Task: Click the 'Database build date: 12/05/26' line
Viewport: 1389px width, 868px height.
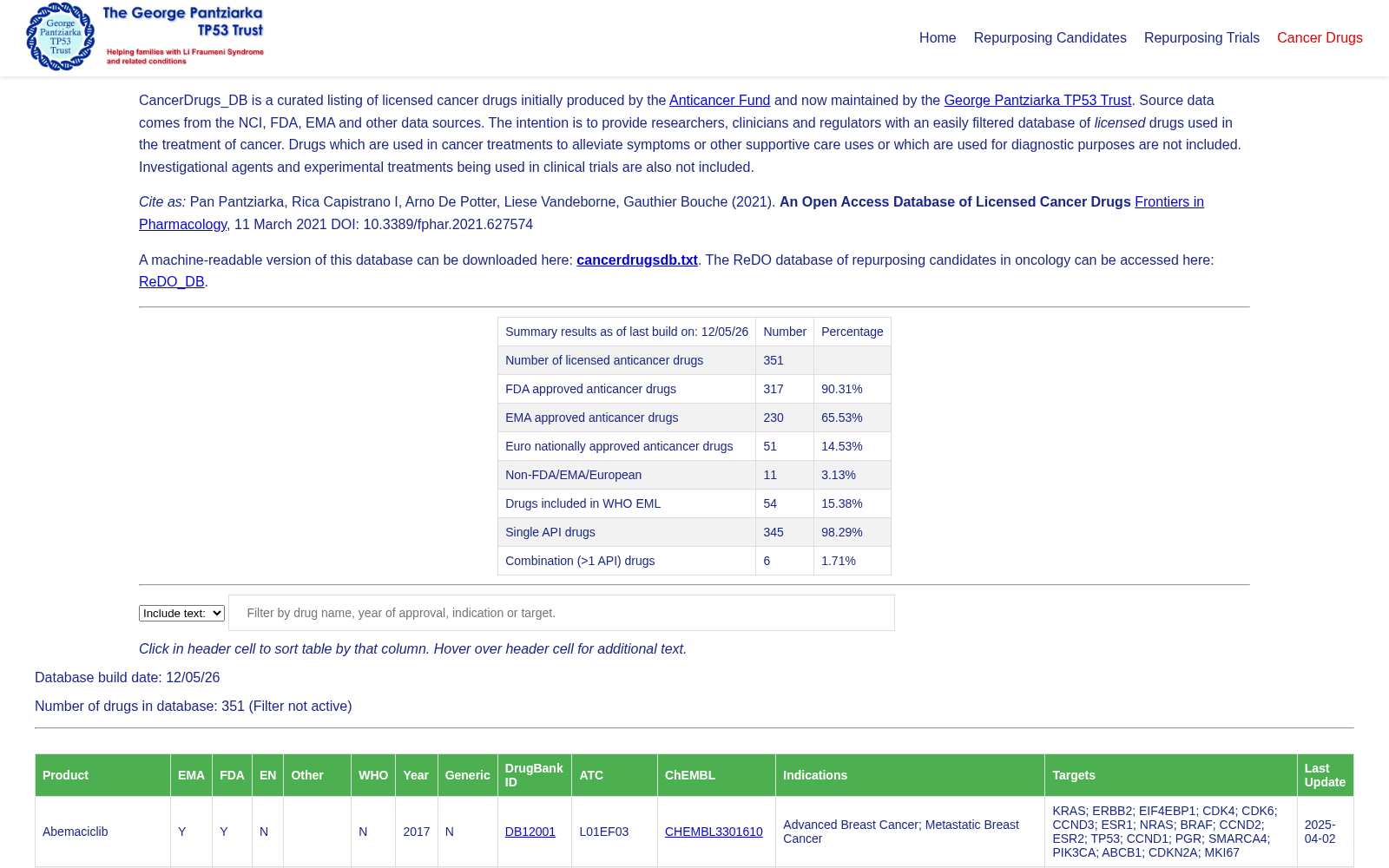Action: pyautogui.click(x=128, y=678)
